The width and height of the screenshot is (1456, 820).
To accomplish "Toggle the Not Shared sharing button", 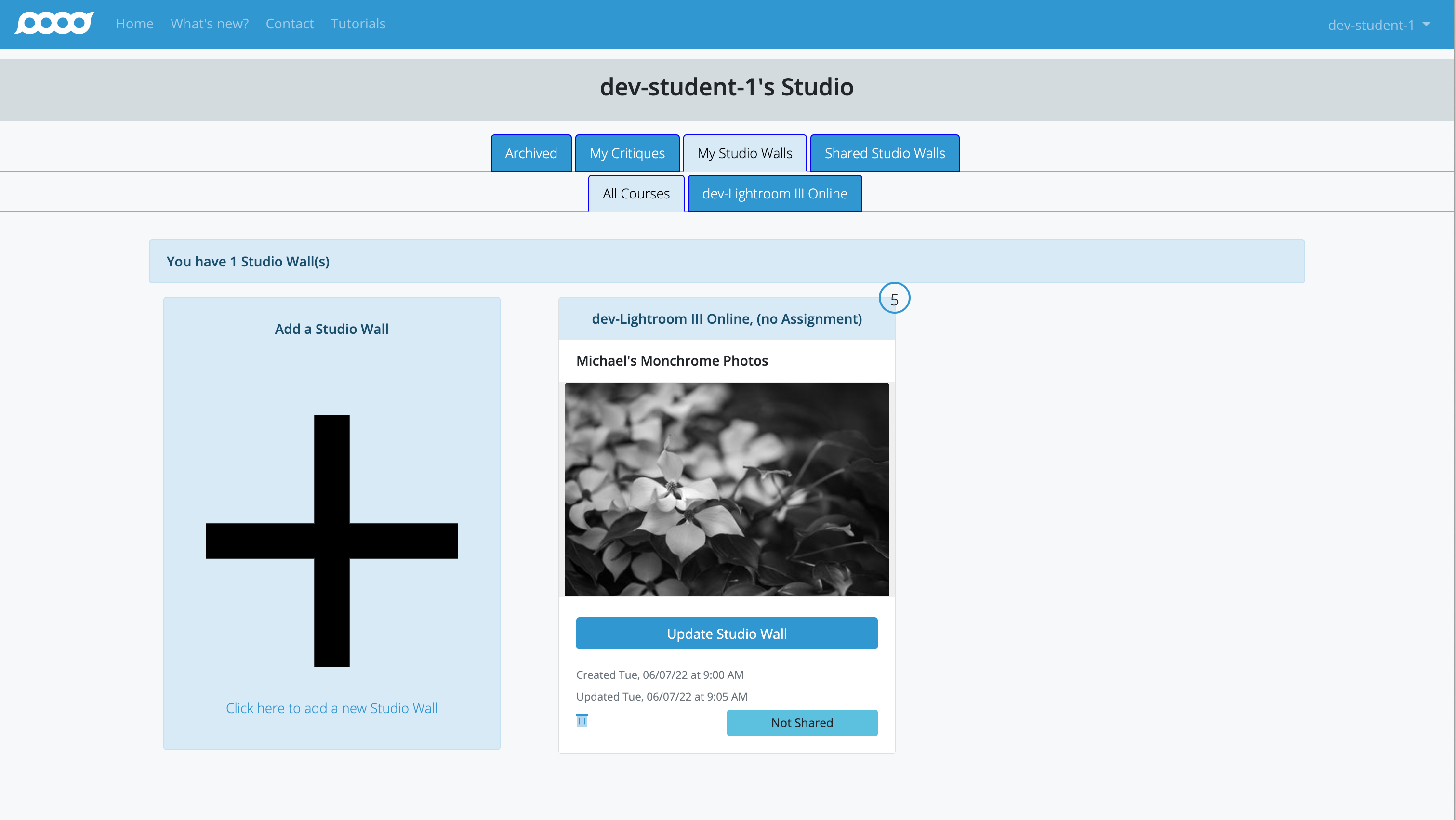I will click(802, 722).
